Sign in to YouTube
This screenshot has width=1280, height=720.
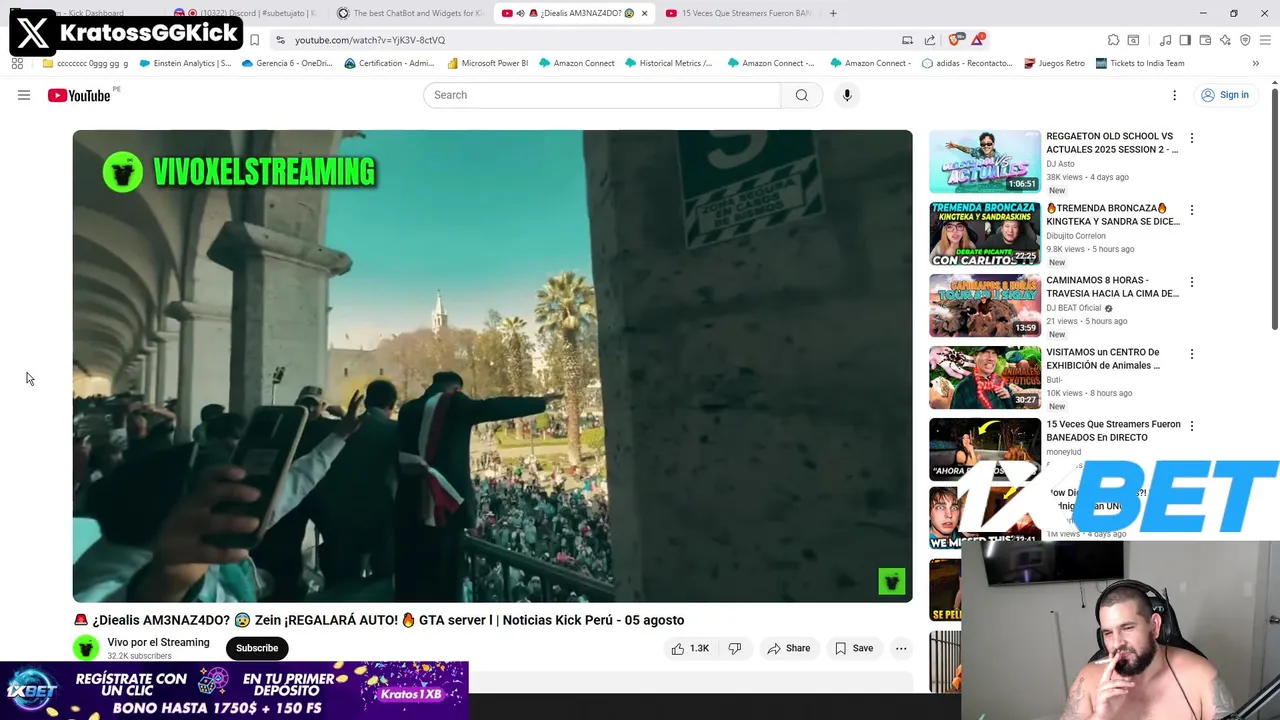[1225, 95]
